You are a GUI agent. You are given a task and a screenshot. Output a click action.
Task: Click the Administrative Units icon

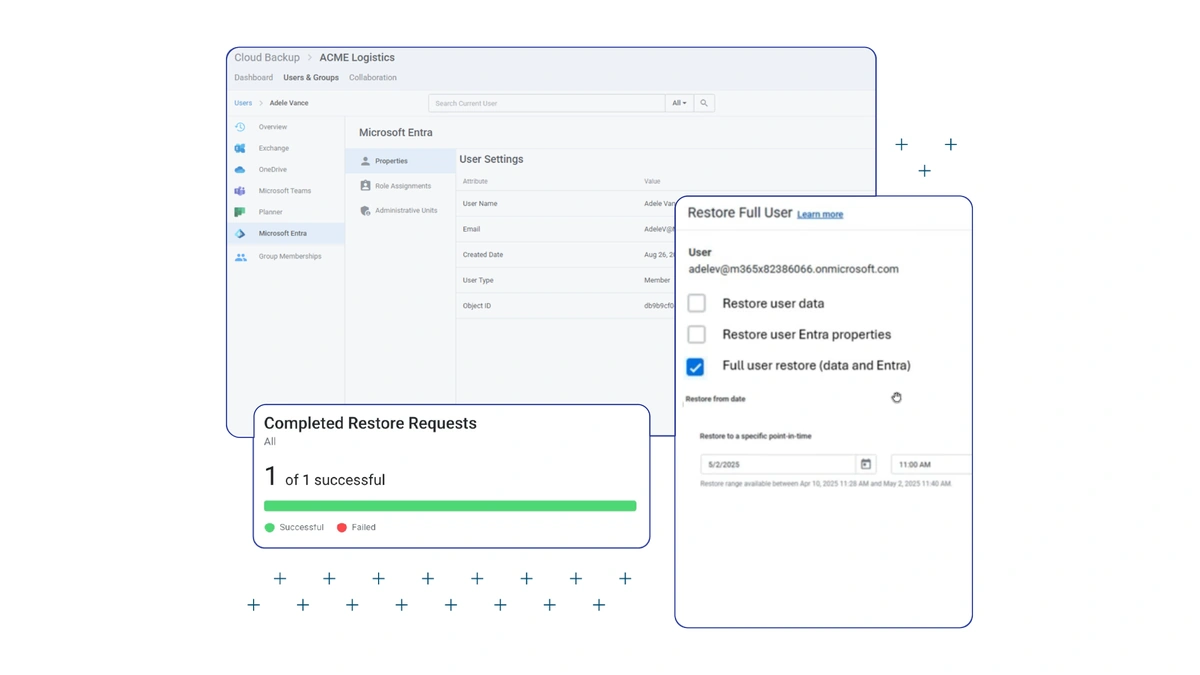pyautogui.click(x=365, y=211)
